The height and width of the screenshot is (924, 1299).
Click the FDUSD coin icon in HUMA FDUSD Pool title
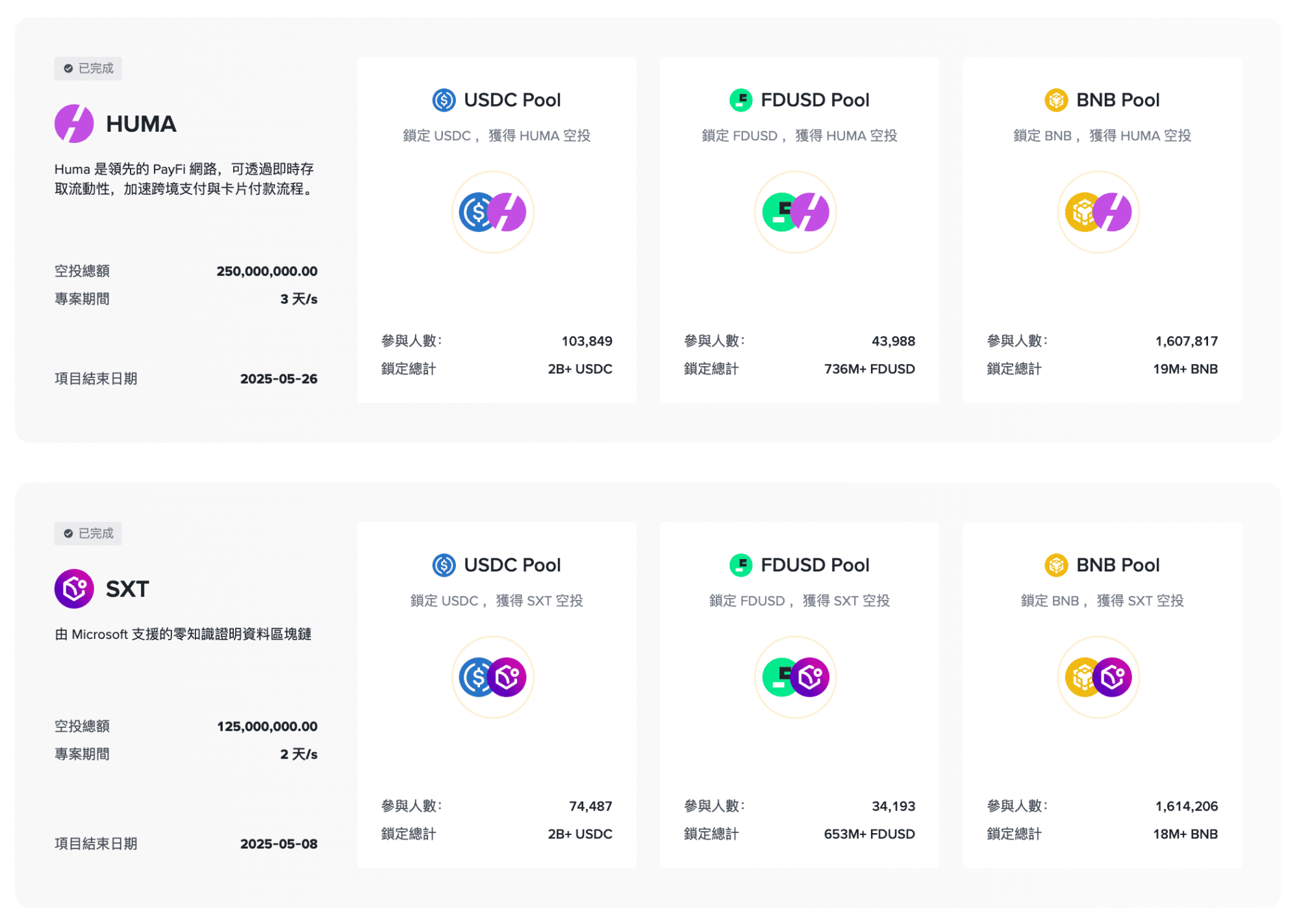[741, 100]
